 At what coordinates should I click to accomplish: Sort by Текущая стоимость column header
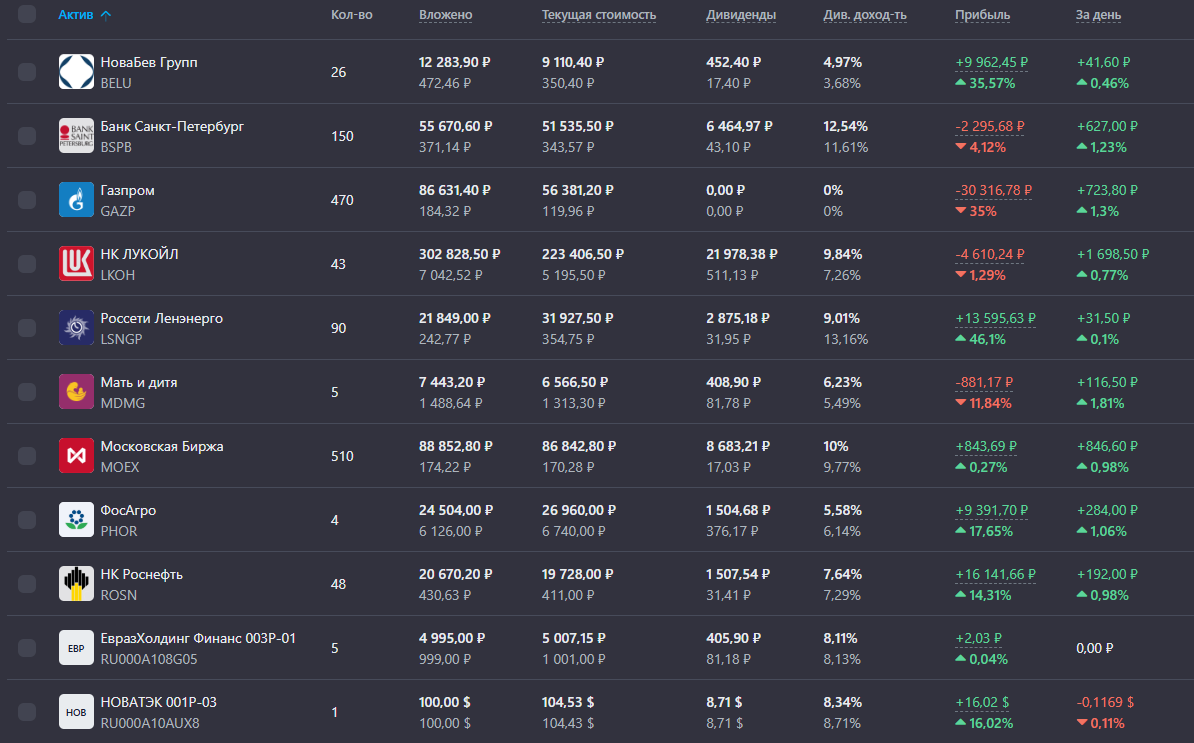pyautogui.click(x=599, y=14)
